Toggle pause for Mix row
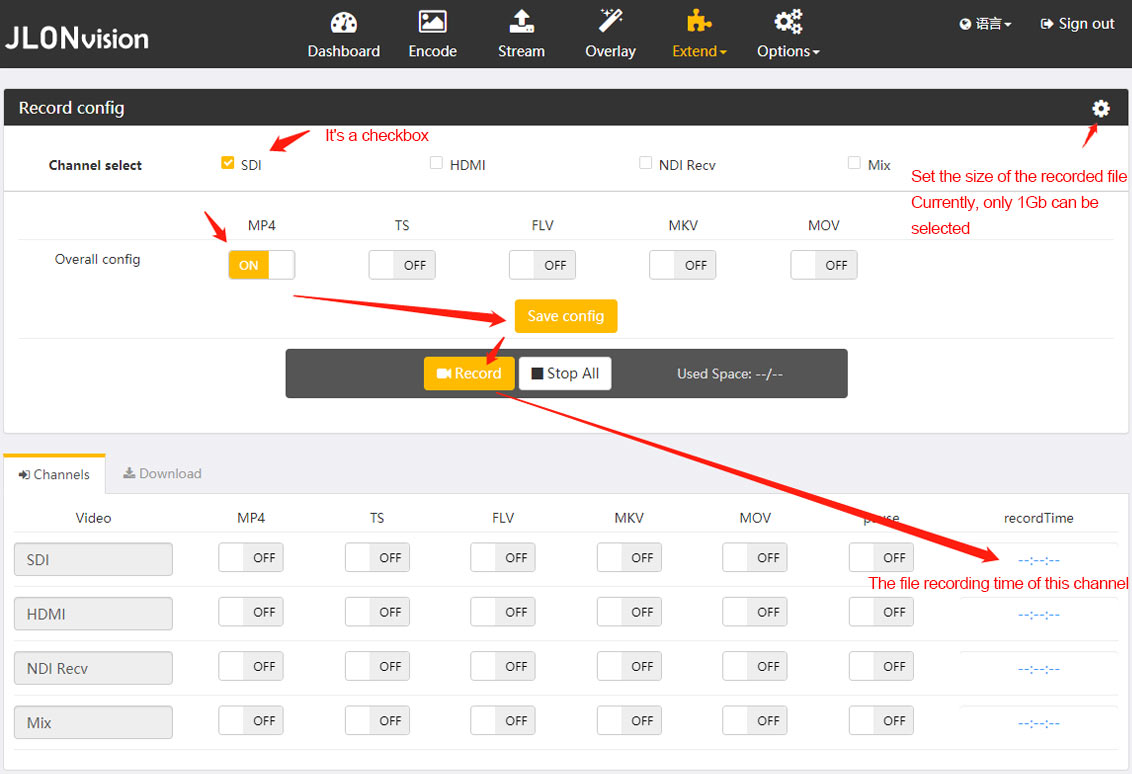The height and width of the screenshot is (774, 1132). (x=881, y=720)
